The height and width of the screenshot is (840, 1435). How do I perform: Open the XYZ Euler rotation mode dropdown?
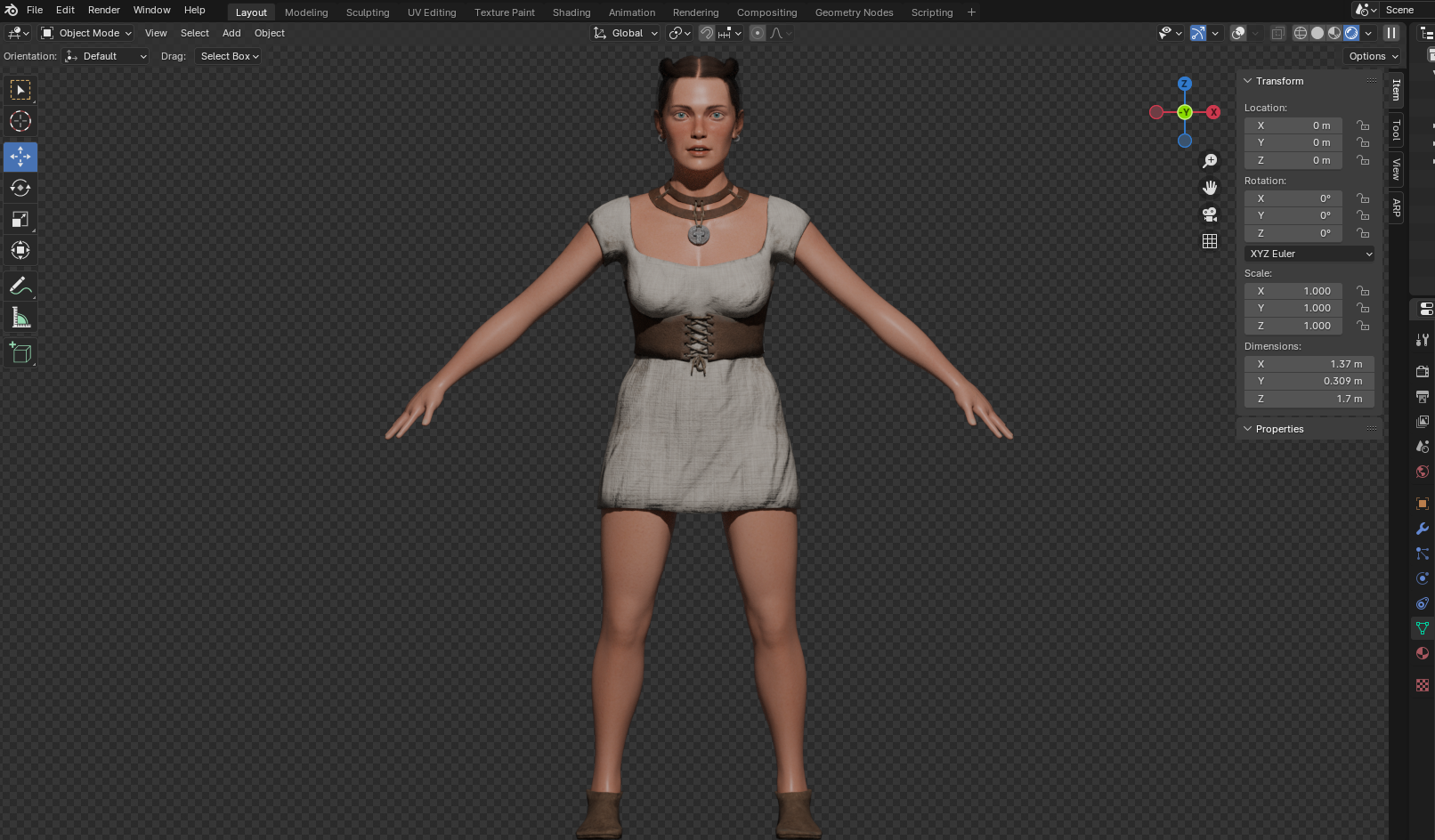point(1309,254)
